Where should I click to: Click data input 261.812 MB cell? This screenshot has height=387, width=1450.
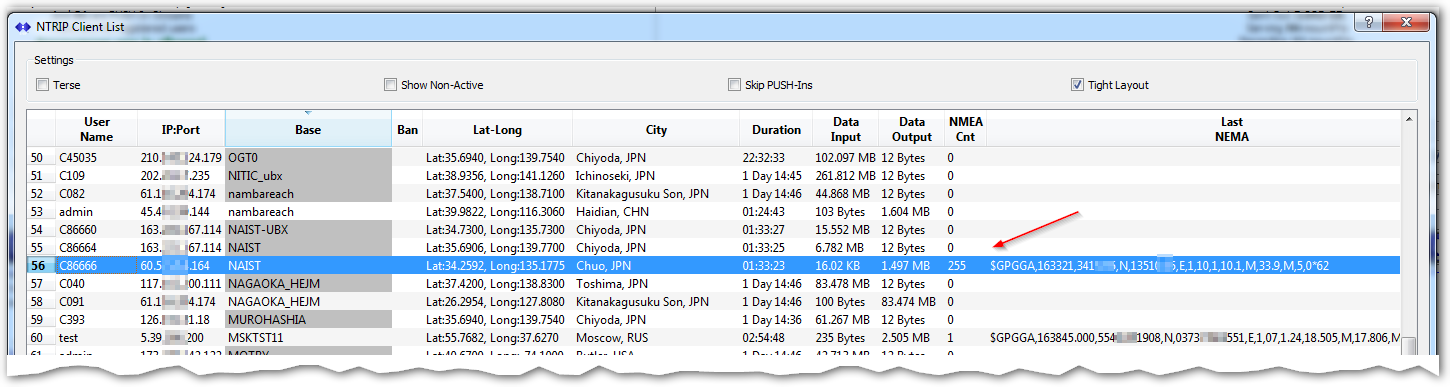[x=845, y=175]
